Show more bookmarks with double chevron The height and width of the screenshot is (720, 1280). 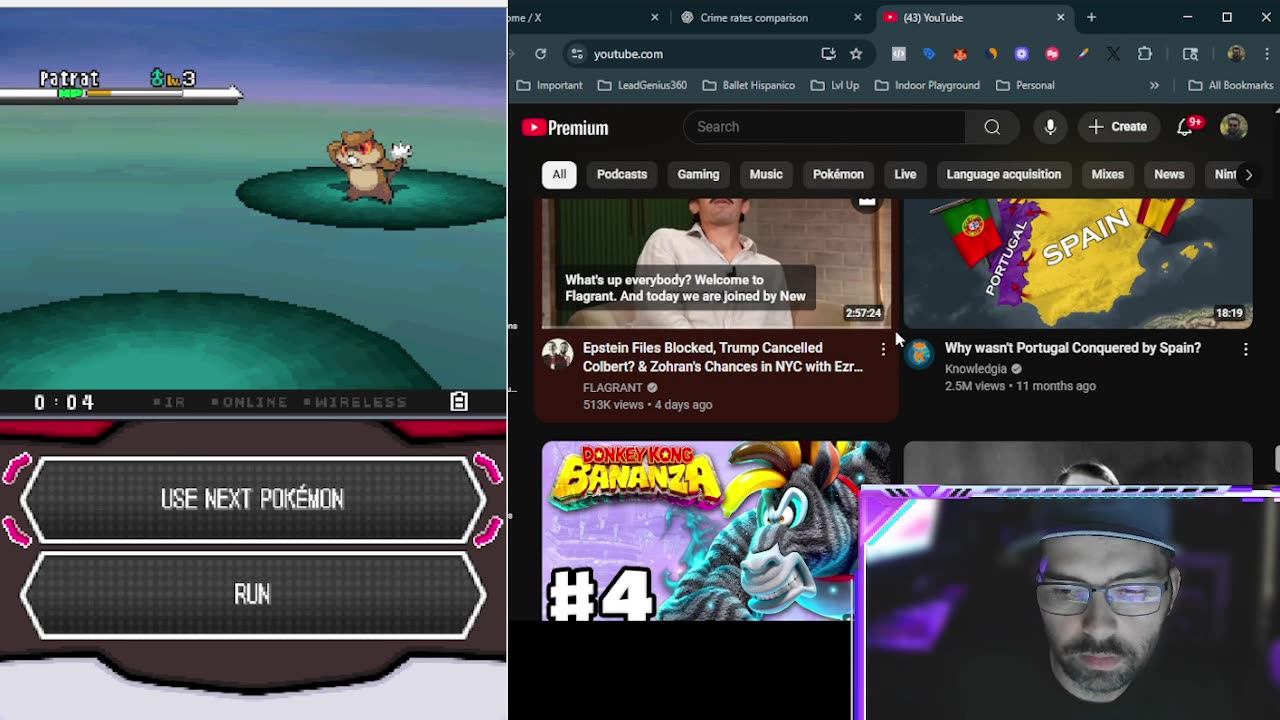click(1154, 85)
